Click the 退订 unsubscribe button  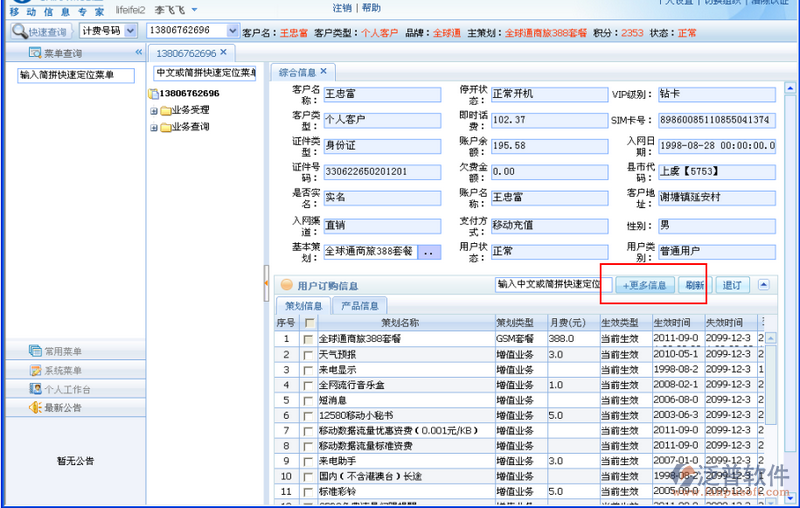pos(732,285)
